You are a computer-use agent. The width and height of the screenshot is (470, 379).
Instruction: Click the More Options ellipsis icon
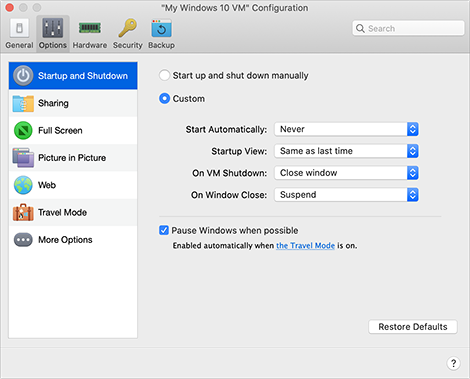(x=23, y=240)
